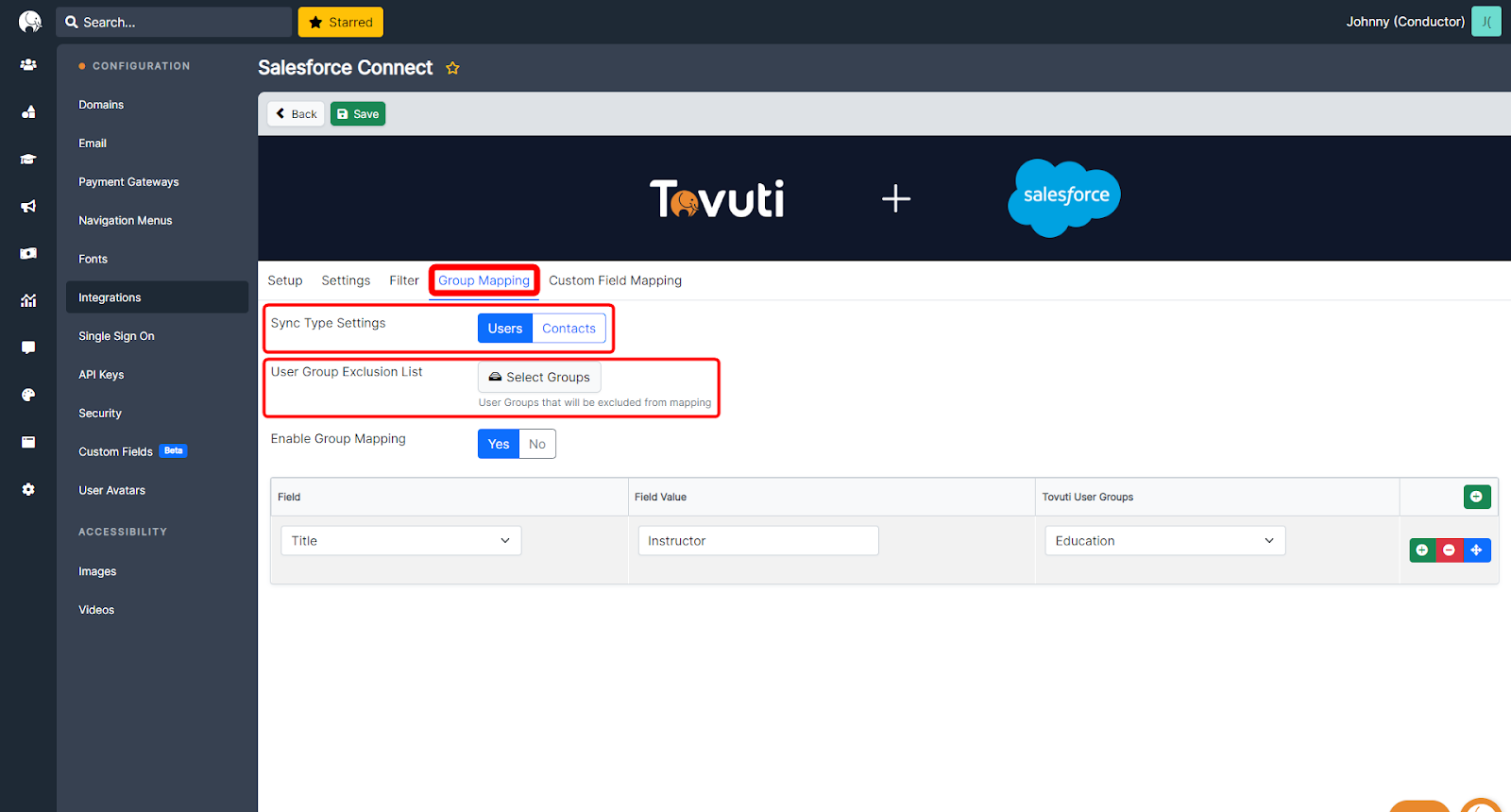Click the green Save button
Image resolution: width=1511 pixels, height=812 pixels.
coord(358,114)
